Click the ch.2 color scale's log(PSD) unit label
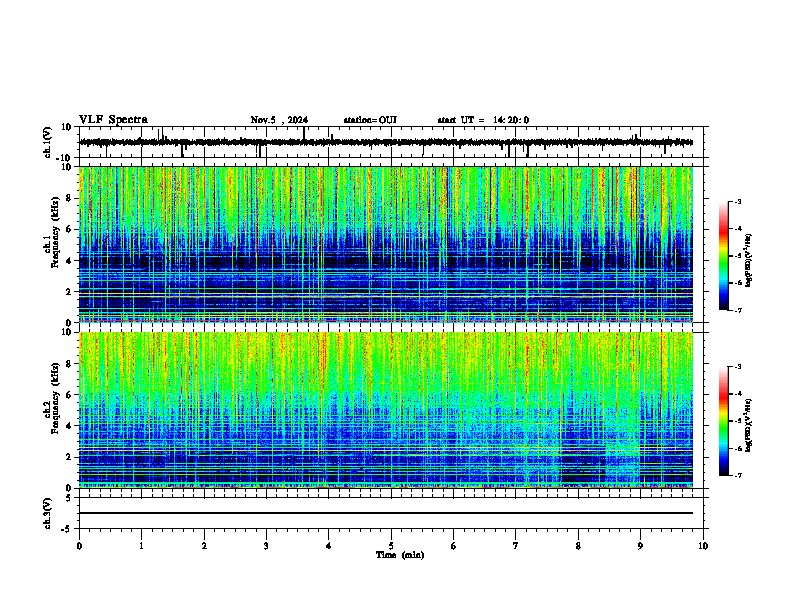792x612 pixels. pyautogui.click(x=749, y=425)
